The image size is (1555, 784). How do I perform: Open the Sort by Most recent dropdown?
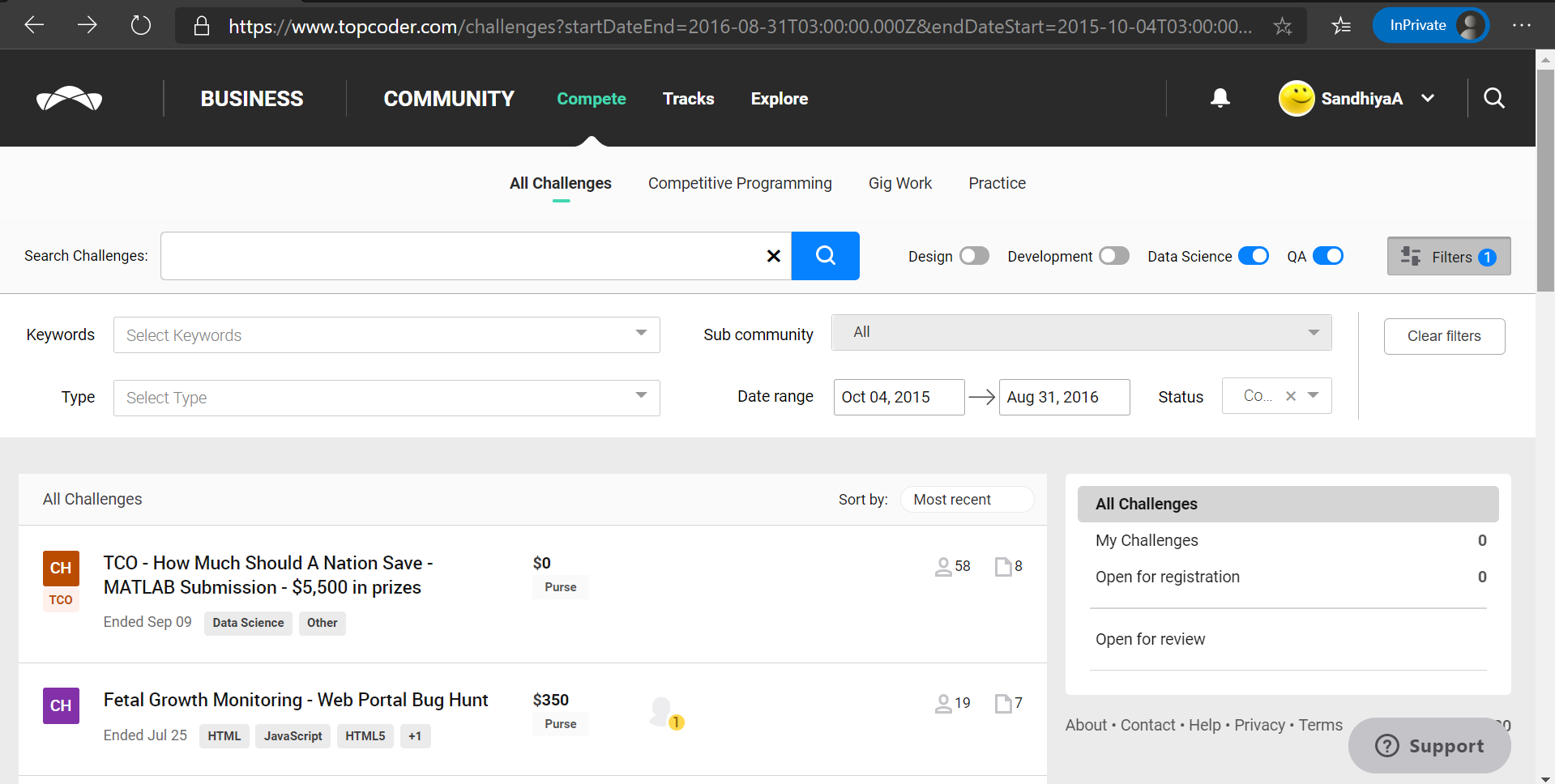(x=967, y=500)
